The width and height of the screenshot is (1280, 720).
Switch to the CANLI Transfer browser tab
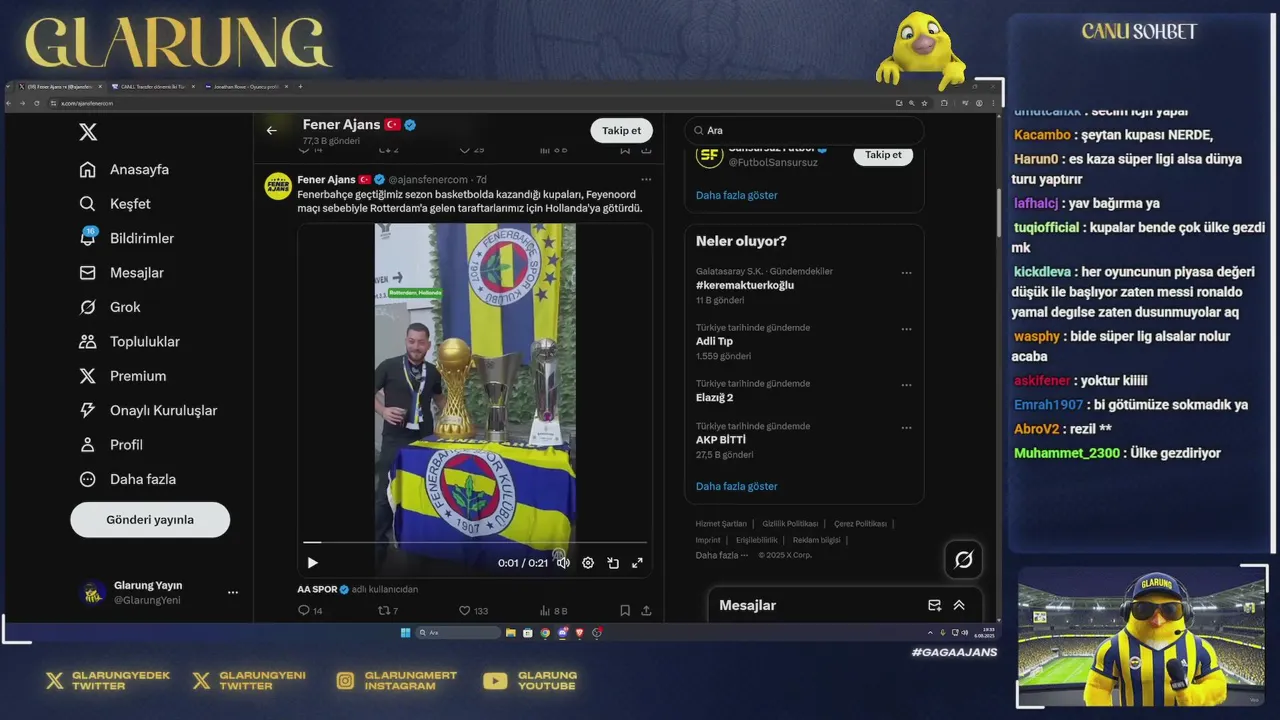point(152,87)
